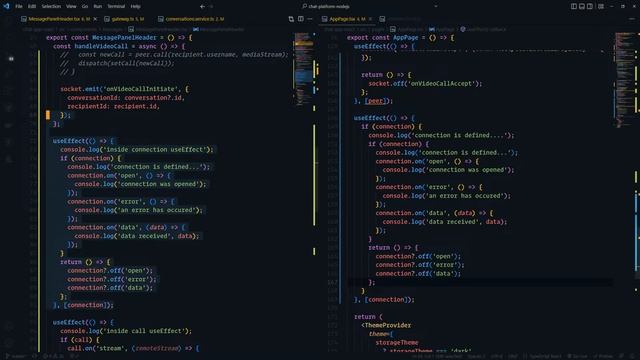Screen dimensions: 640x360
Task: Click socket.off('onVideoCallAccept') line
Action: [425, 84]
